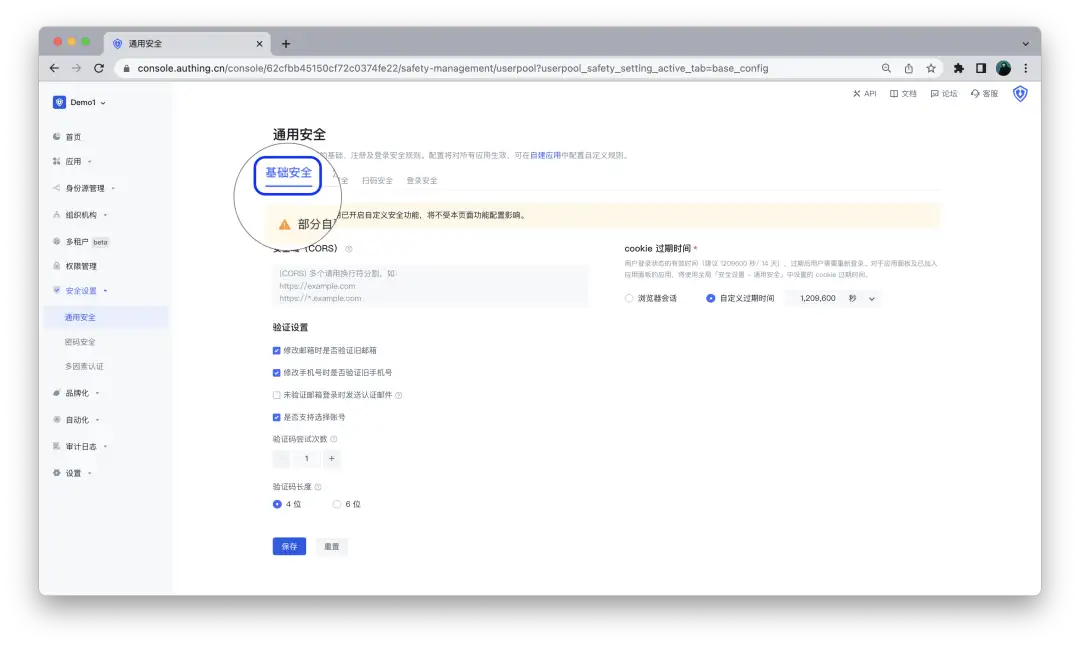Select 浏览器会话 radio option
The image size is (1080, 647).
(651, 298)
